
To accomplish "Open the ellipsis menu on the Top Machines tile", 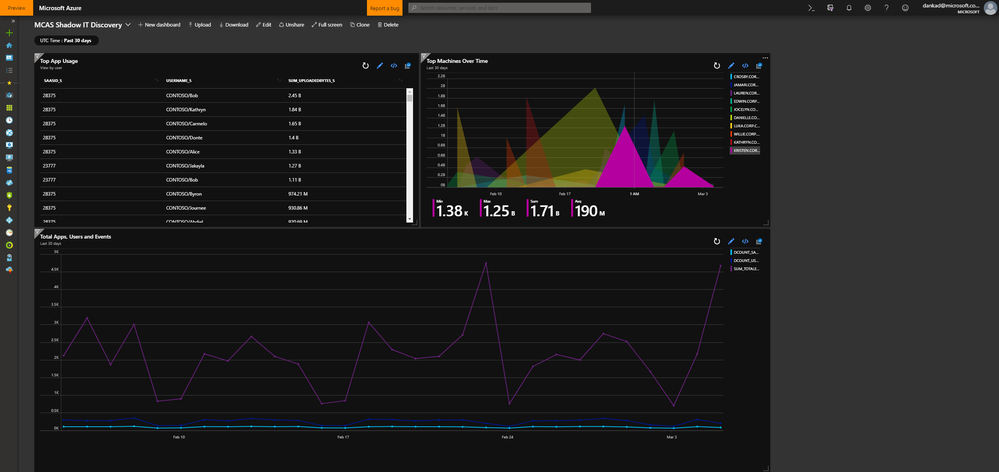I will click(765, 56).
